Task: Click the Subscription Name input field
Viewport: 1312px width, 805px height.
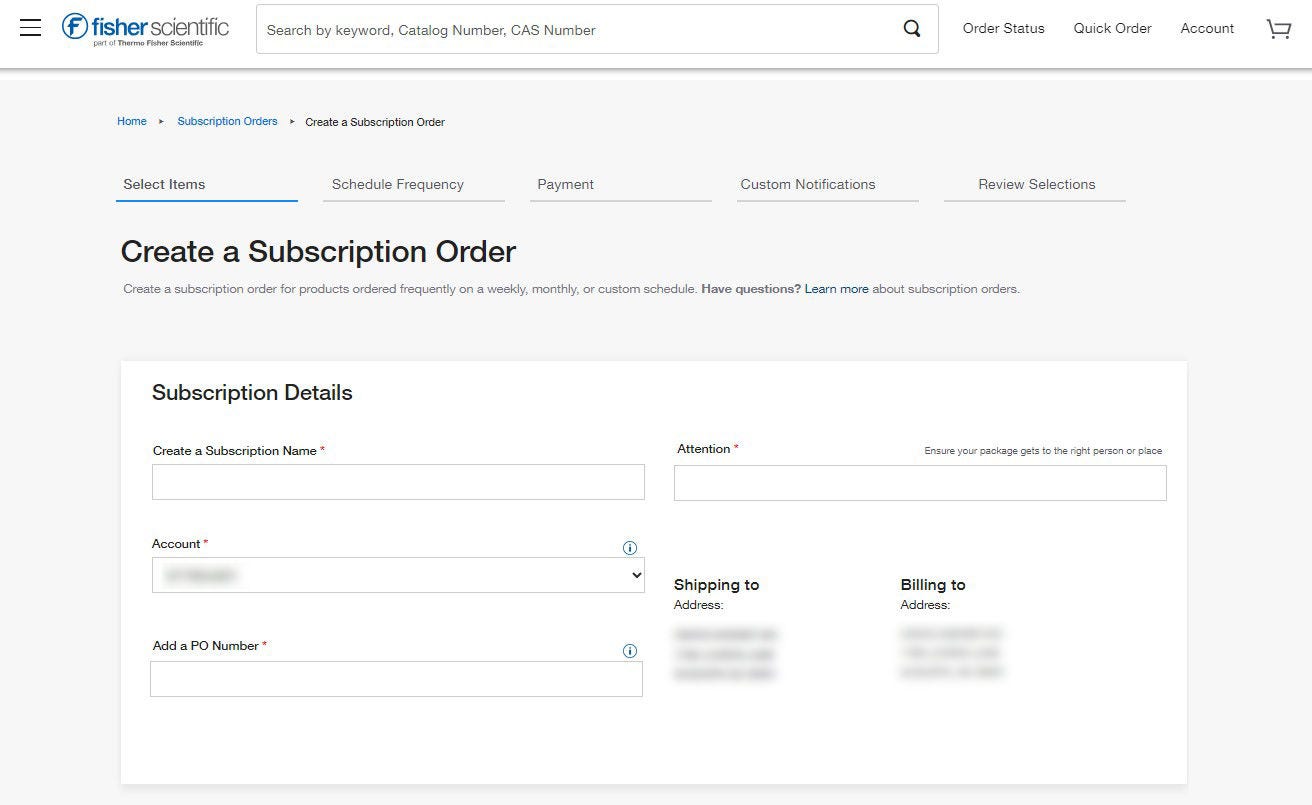Action: pyautogui.click(x=398, y=481)
